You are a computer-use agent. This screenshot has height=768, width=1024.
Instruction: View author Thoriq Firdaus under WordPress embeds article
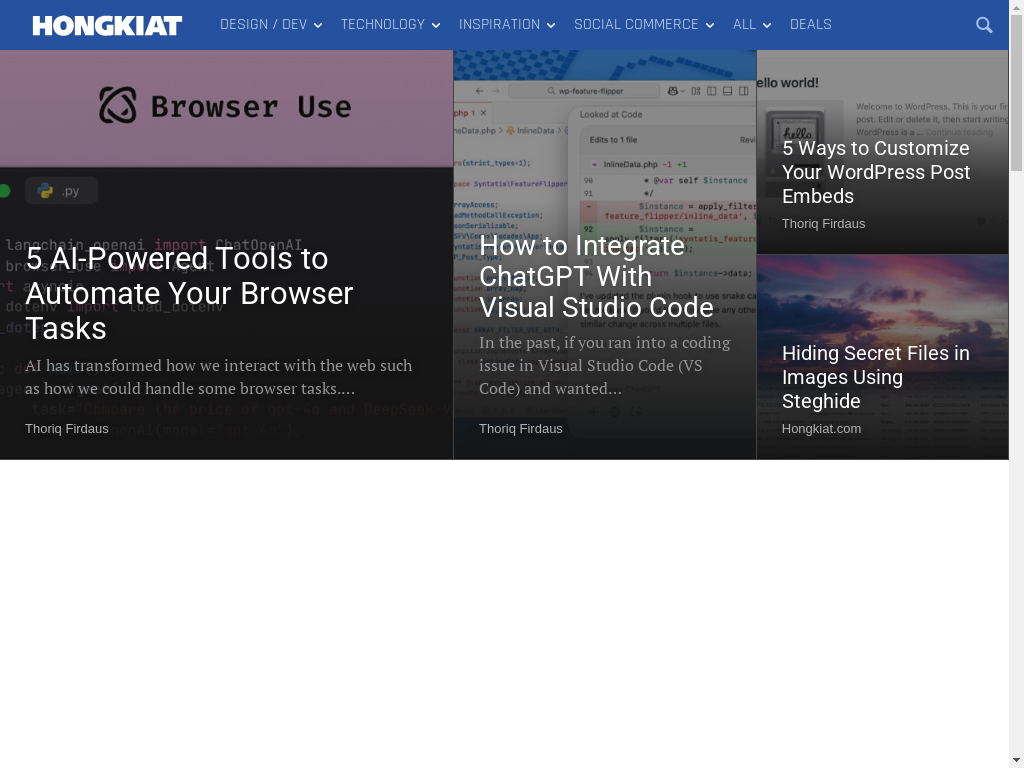pyautogui.click(x=824, y=223)
